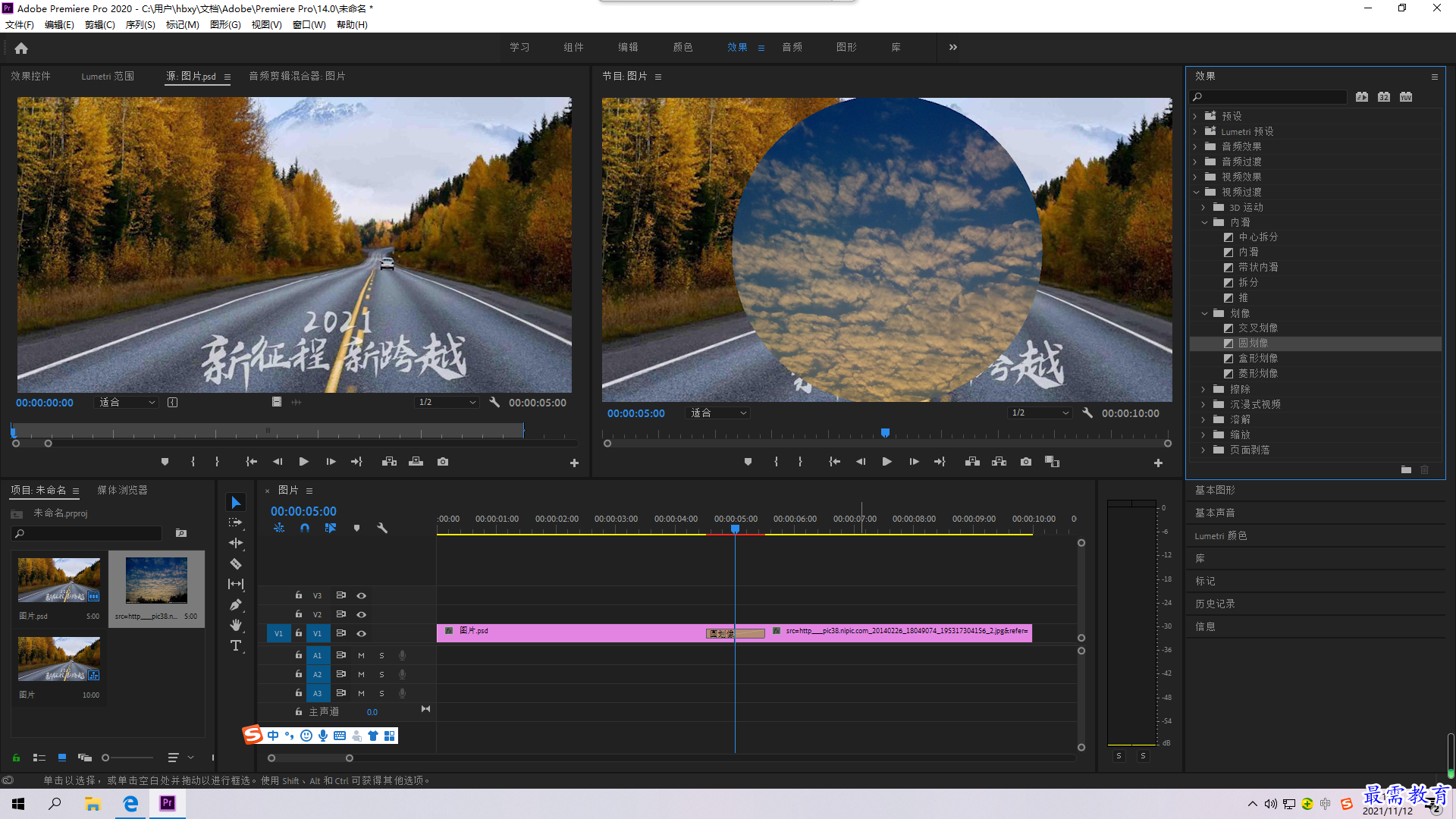
Task: Solo audio track A2
Action: tap(381, 675)
